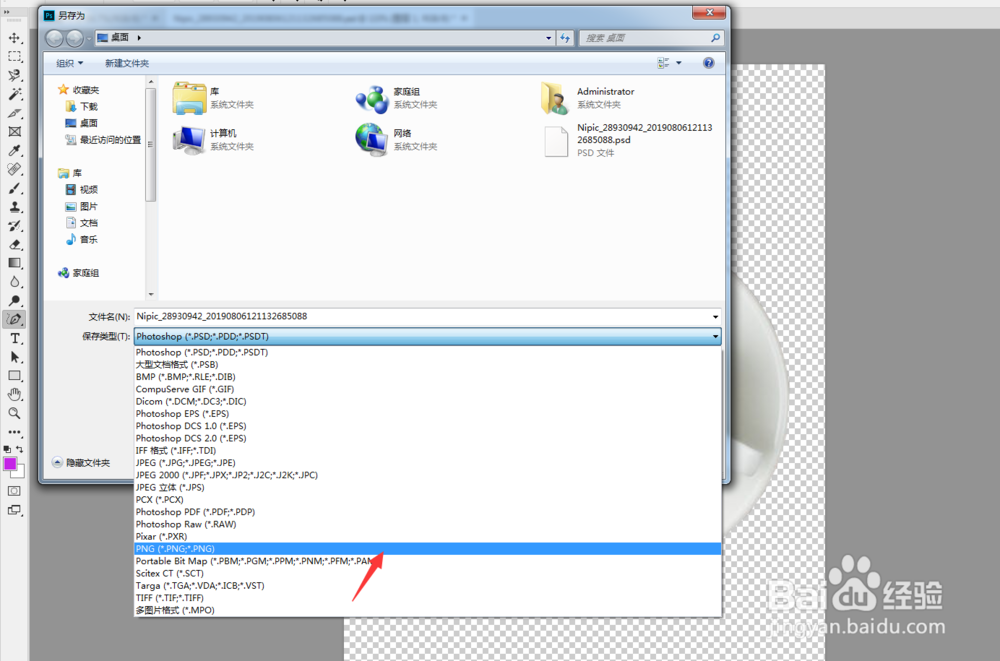This screenshot has height=661, width=1000.
Task: Open 文档 library in the sidebar
Action: pyautogui.click(x=82, y=223)
